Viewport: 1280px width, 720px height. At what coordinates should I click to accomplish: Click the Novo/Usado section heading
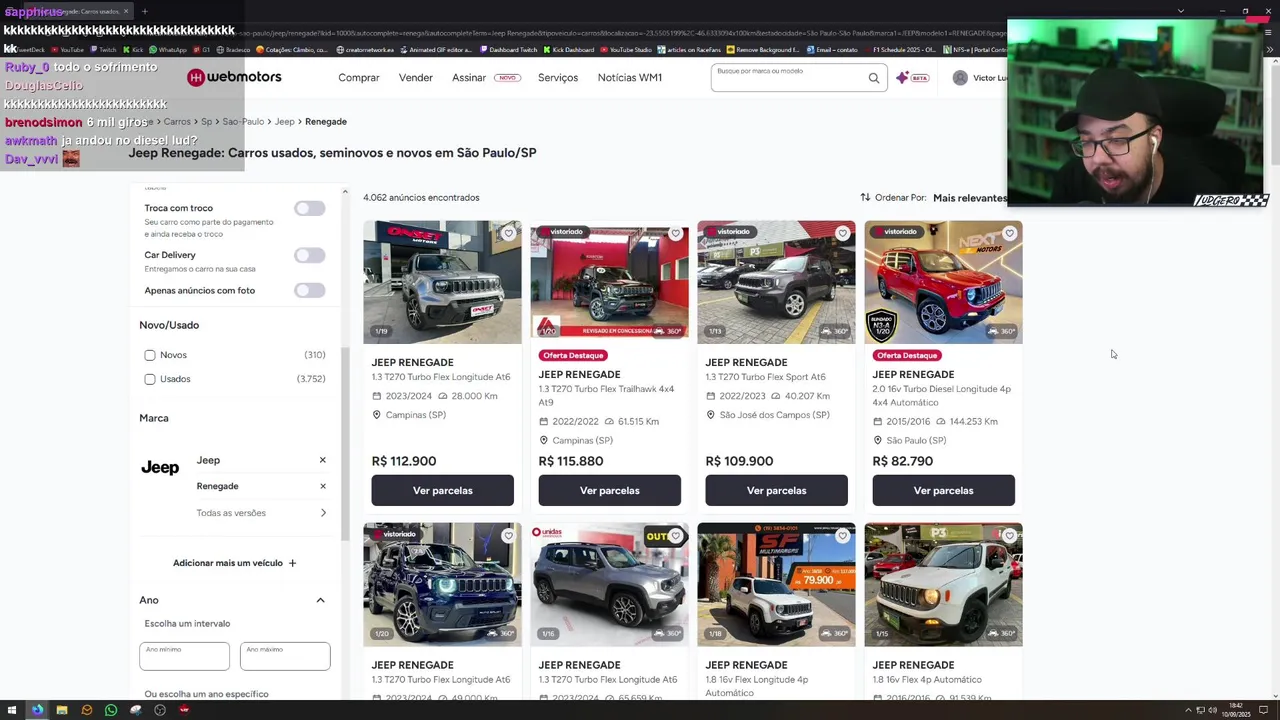(x=169, y=325)
